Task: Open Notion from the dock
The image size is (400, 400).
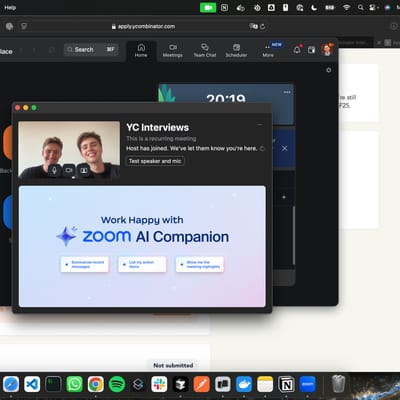Action: 286,384
